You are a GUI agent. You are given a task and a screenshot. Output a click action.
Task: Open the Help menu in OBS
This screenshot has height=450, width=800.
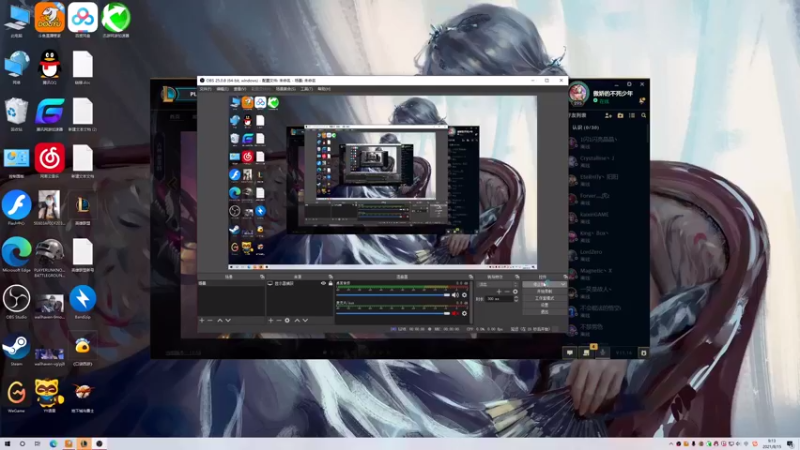click(324, 89)
